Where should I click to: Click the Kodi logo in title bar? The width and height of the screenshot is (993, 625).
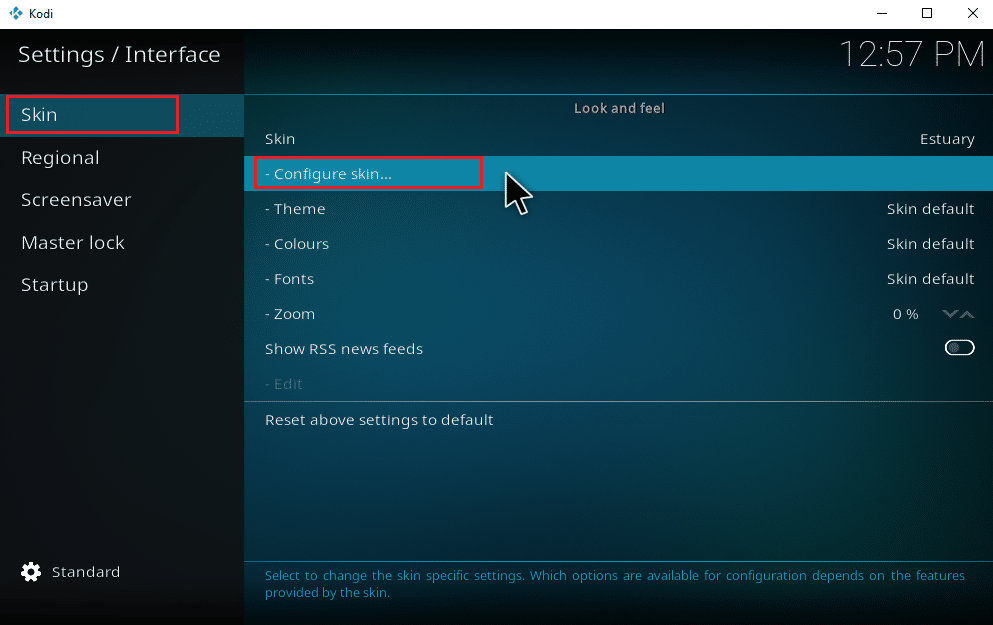pos(16,13)
